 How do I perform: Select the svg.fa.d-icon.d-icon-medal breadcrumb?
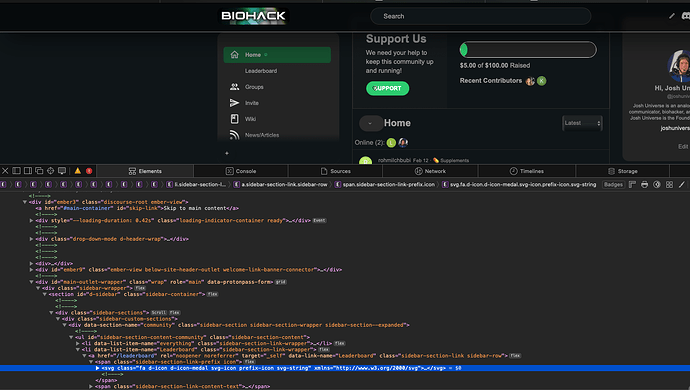click(519, 184)
